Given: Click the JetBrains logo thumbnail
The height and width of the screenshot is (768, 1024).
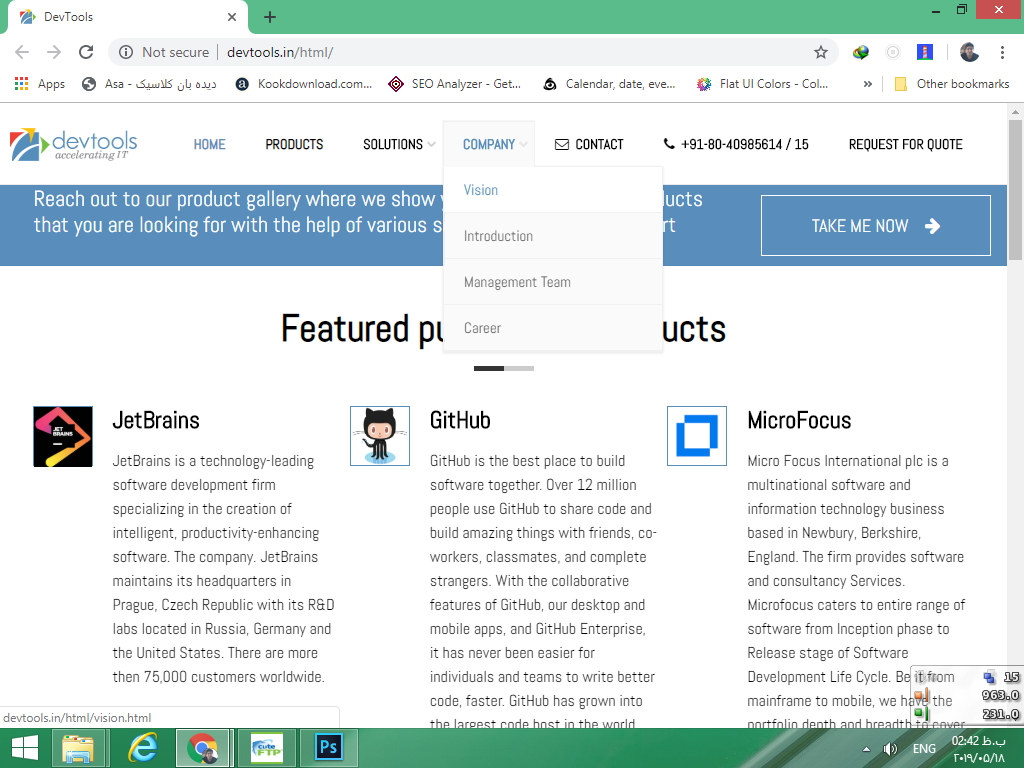Looking at the screenshot, I should (63, 436).
